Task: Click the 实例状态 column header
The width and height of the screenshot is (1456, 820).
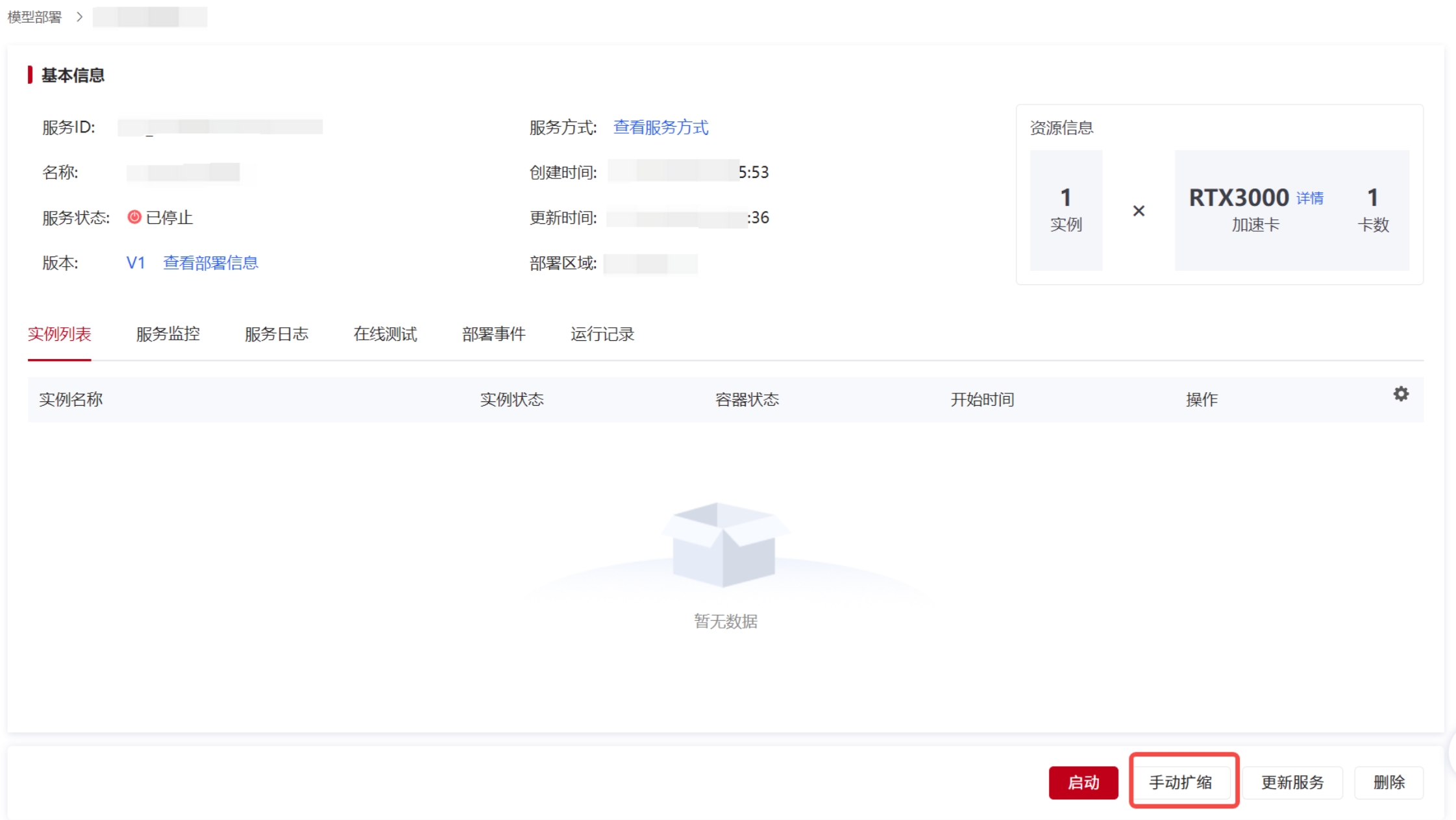Action: pos(512,400)
